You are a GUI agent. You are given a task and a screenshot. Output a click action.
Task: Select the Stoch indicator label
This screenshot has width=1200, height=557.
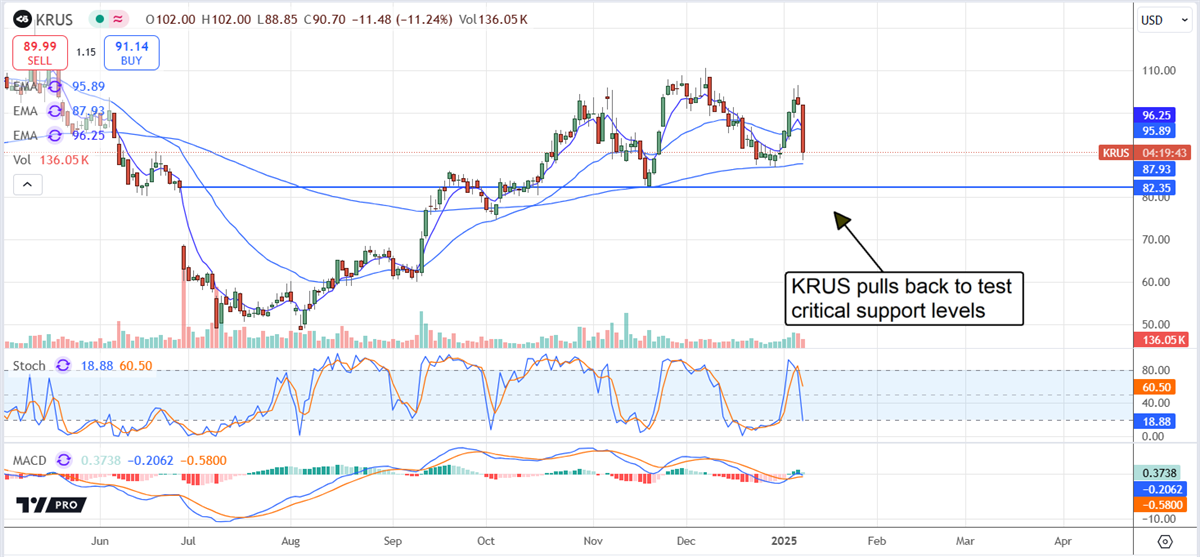29,366
